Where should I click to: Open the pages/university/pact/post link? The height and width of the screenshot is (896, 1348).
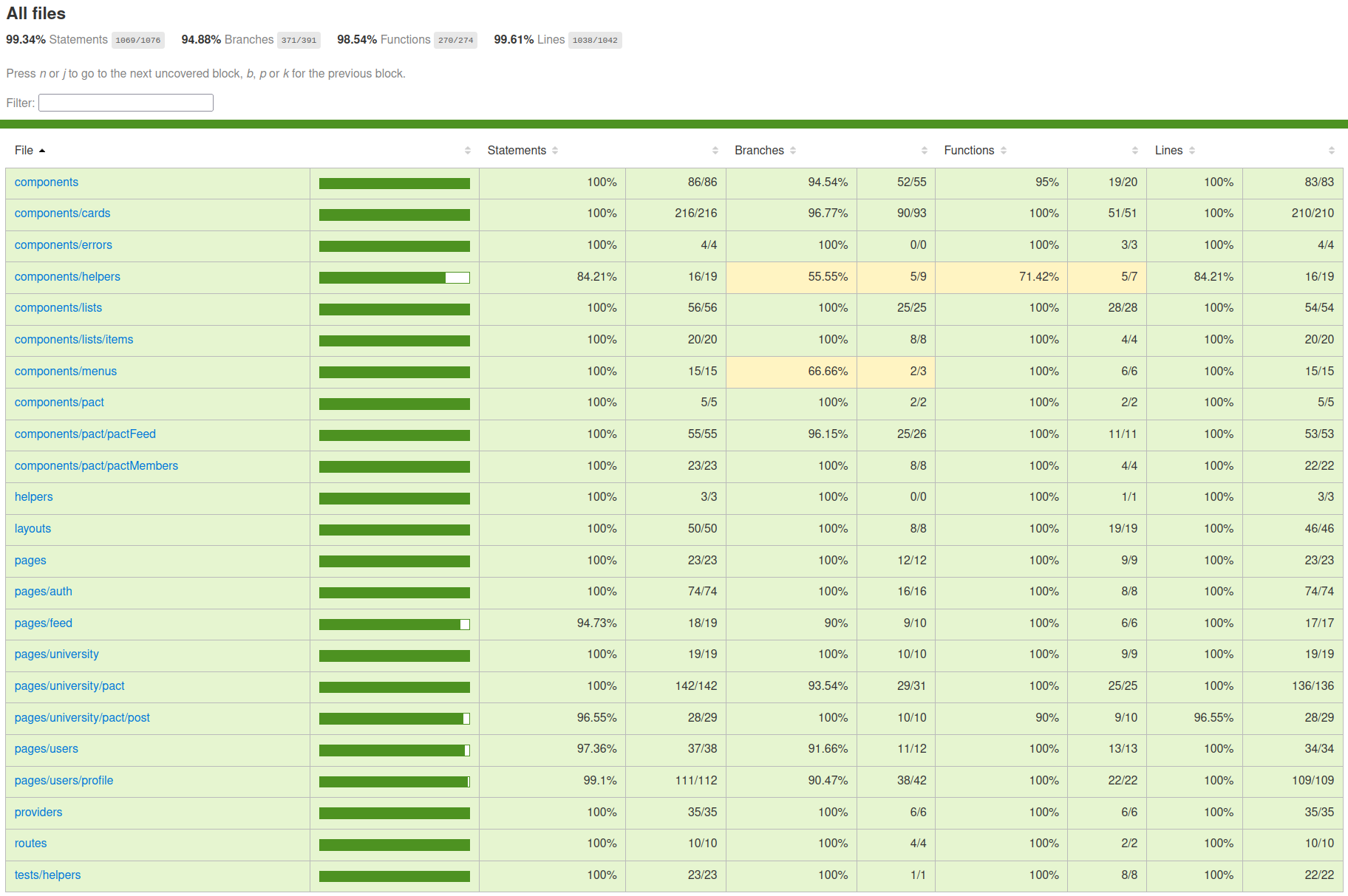coord(82,718)
